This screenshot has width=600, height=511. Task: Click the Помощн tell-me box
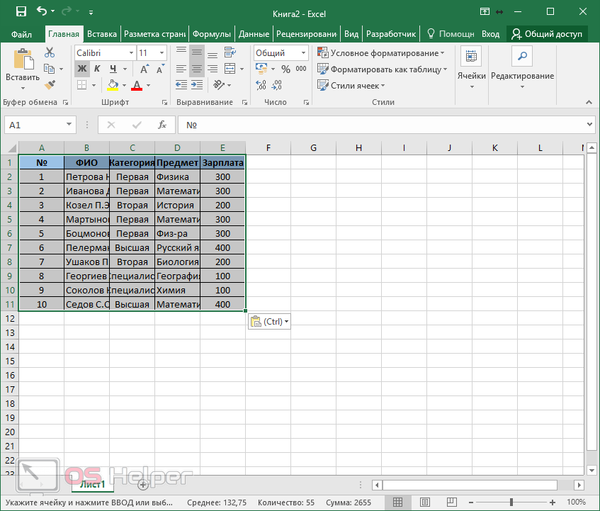pos(450,34)
